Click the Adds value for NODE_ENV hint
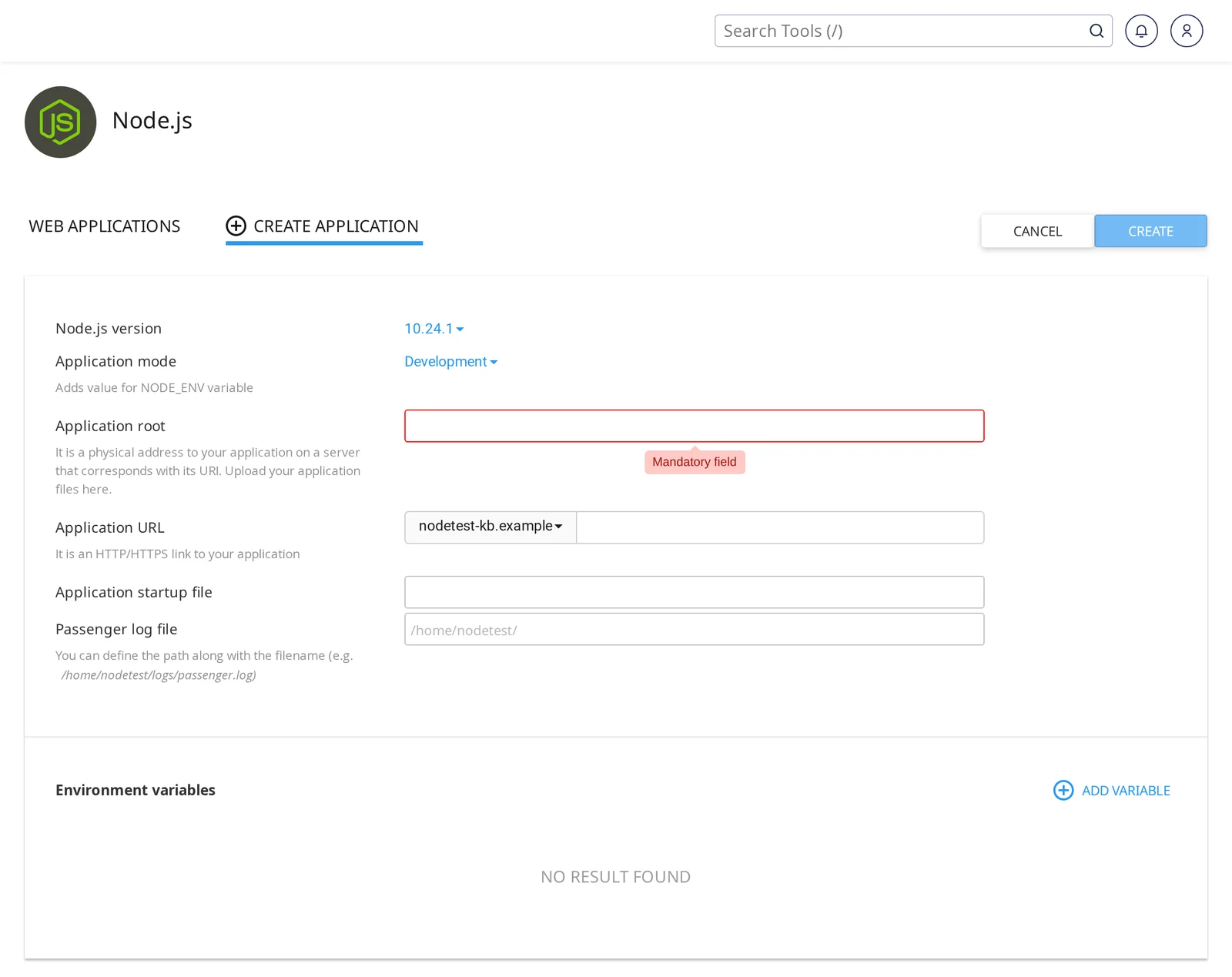The image size is (1232, 977). [154, 387]
